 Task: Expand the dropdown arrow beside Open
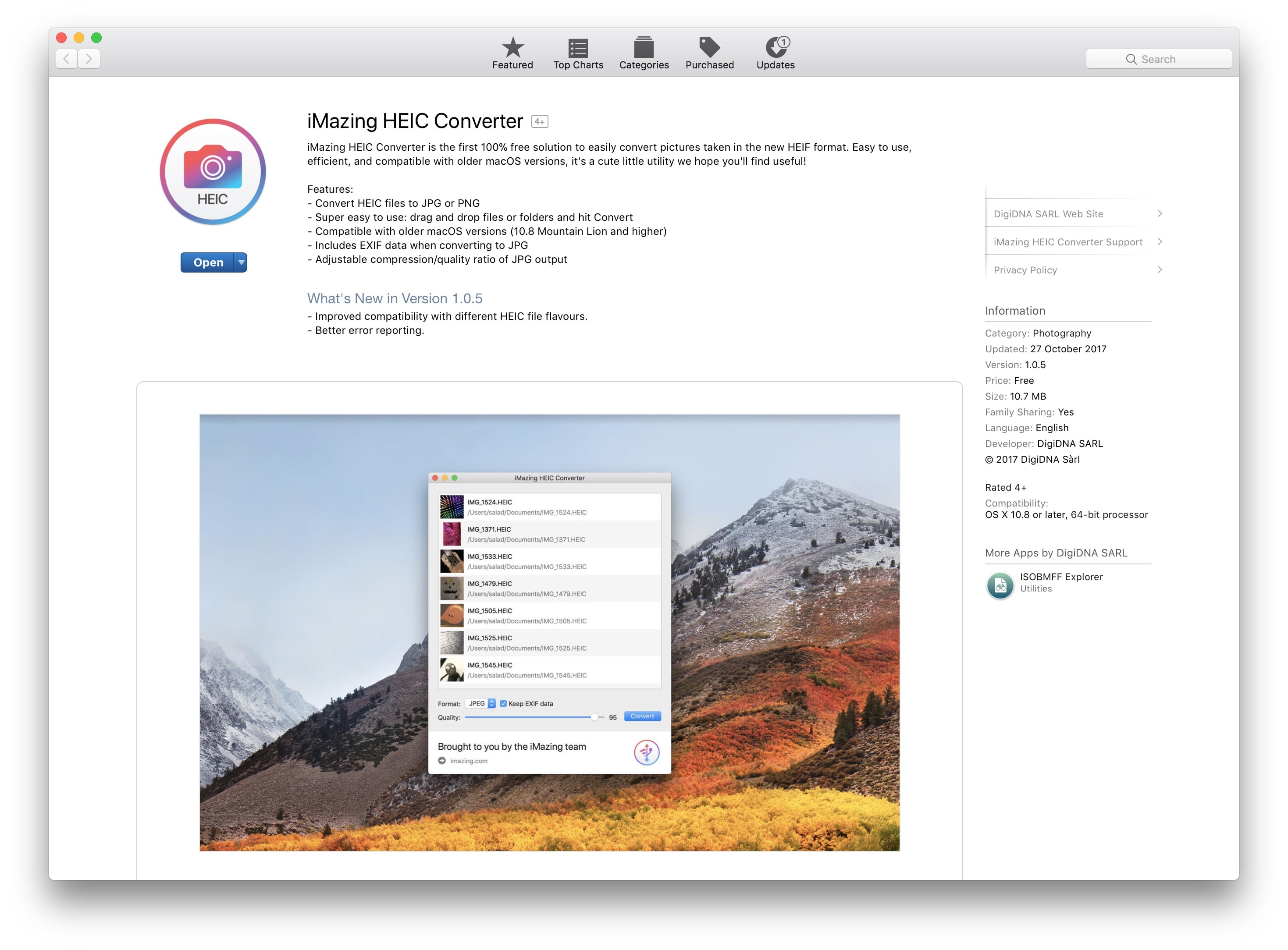pyautogui.click(x=240, y=262)
